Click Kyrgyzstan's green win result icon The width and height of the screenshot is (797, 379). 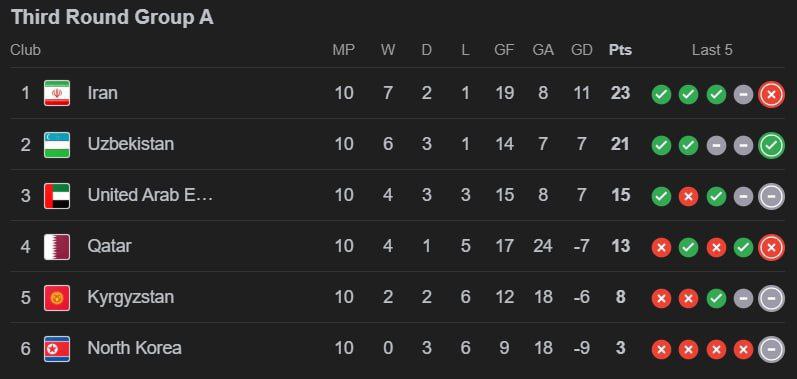point(716,298)
